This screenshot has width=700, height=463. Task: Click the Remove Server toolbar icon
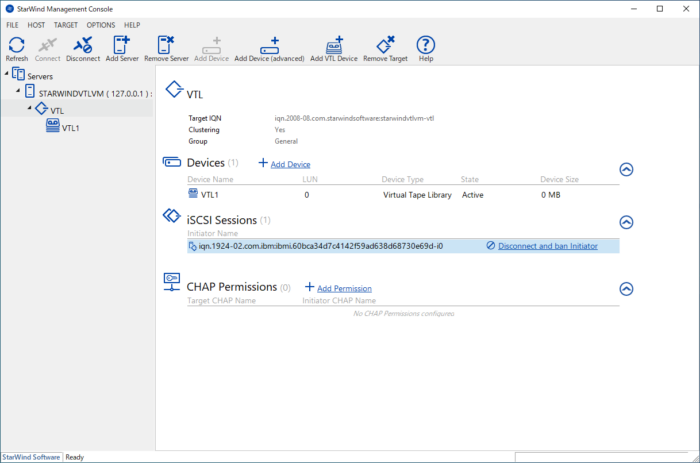coord(166,45)
